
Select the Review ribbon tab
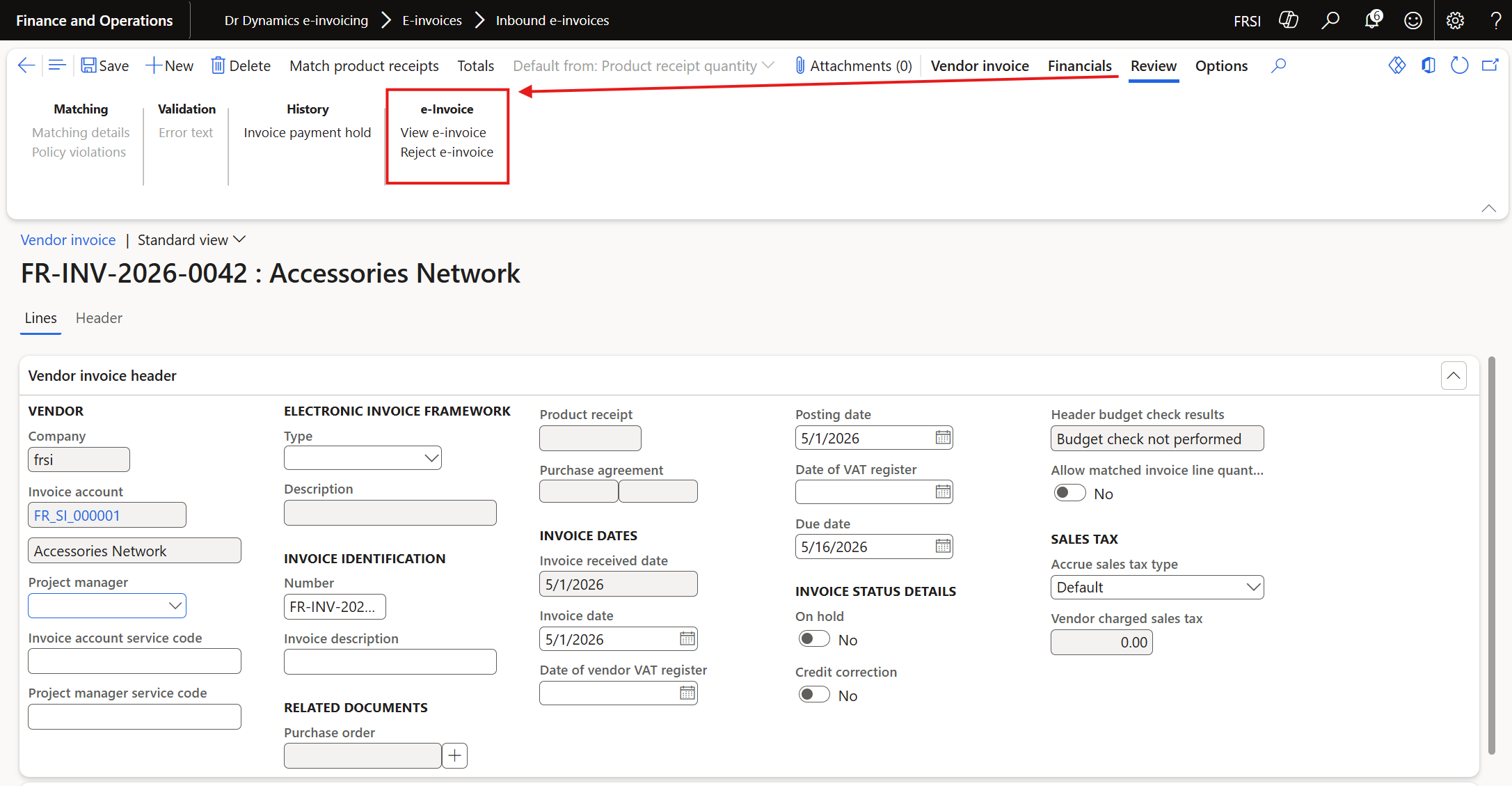coord(1153,65)
